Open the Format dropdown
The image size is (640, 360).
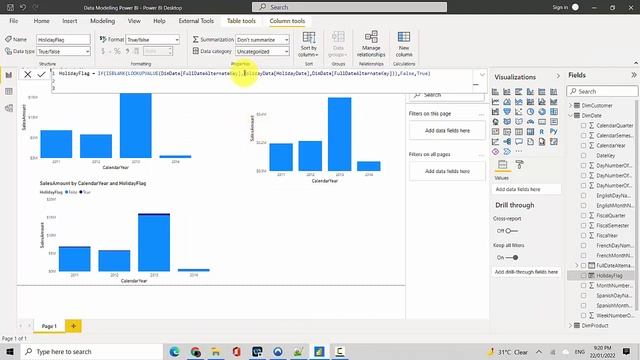[x=153, y=40]
